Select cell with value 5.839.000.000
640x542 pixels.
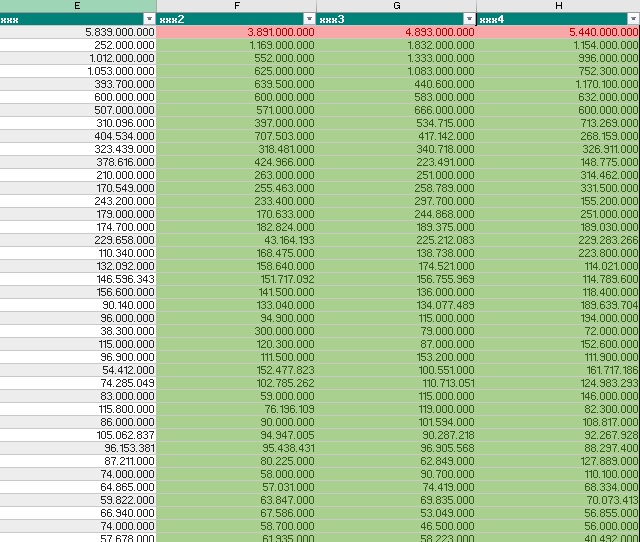[78, 32]
